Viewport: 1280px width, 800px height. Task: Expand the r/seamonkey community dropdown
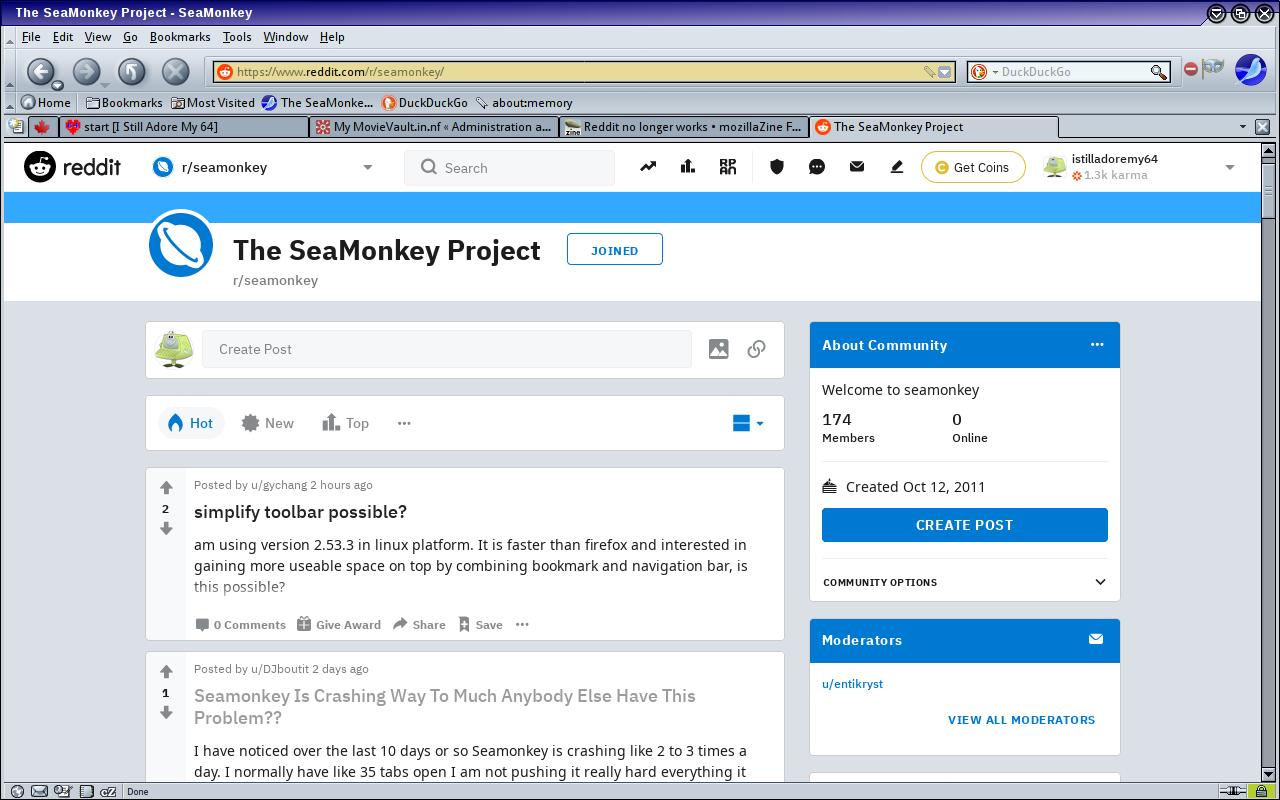(367, 167)
